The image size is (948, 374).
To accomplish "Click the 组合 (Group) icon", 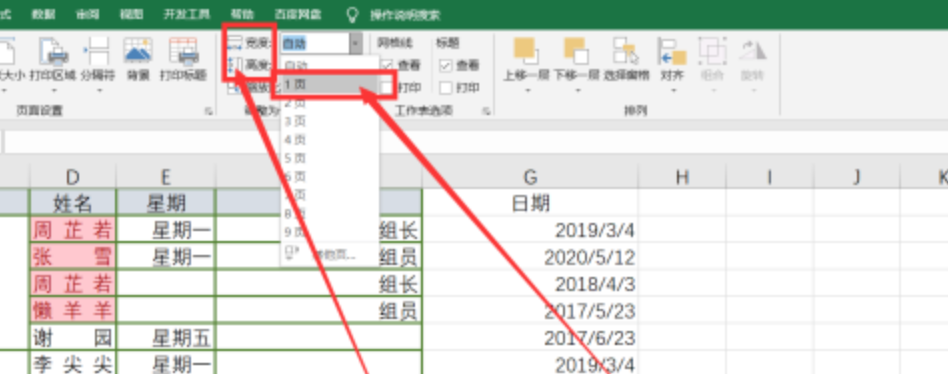I will click(x=712, y=51).
